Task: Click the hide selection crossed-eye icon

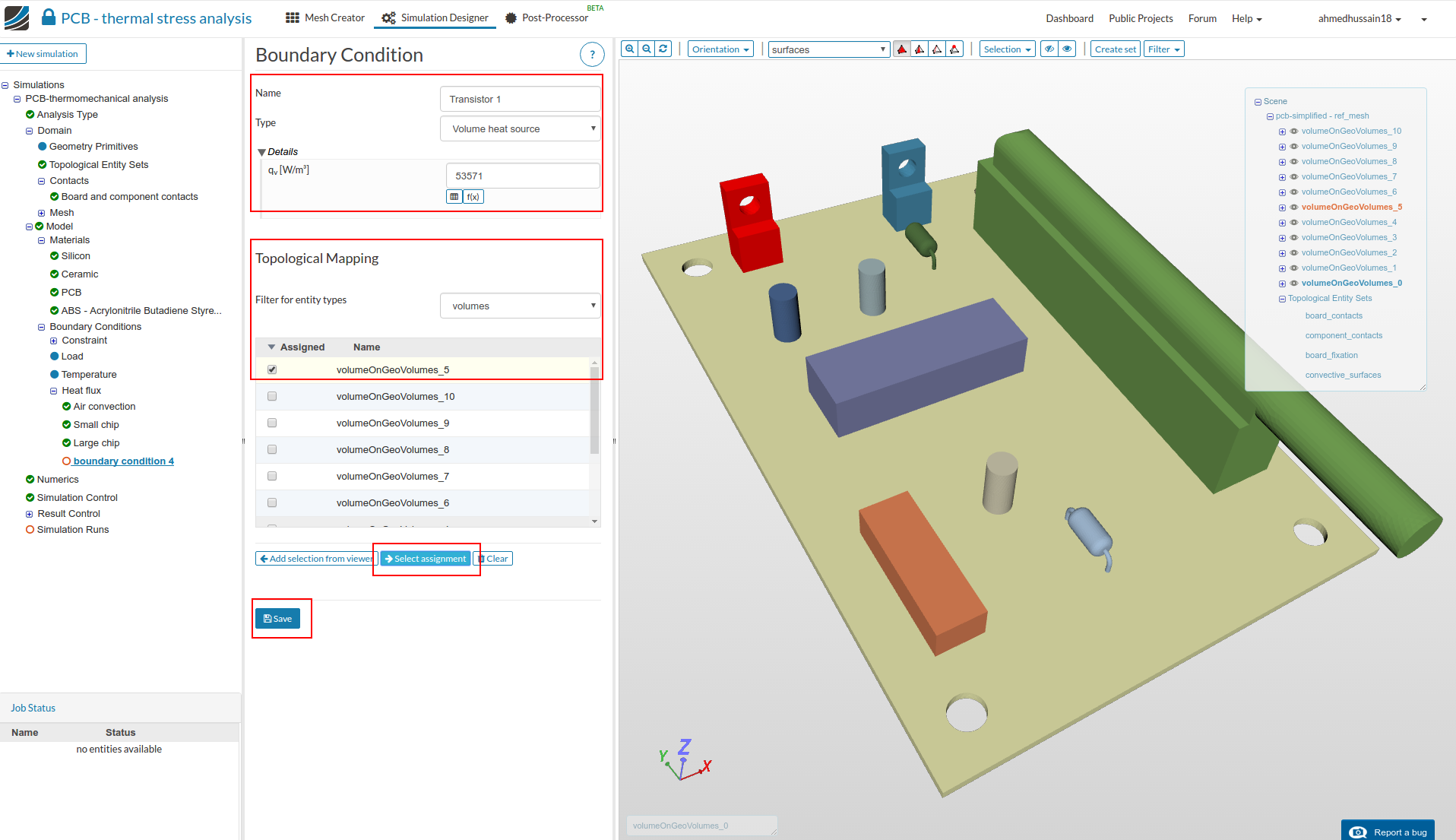Action: pyautogui.click(x=1049, y=49)
